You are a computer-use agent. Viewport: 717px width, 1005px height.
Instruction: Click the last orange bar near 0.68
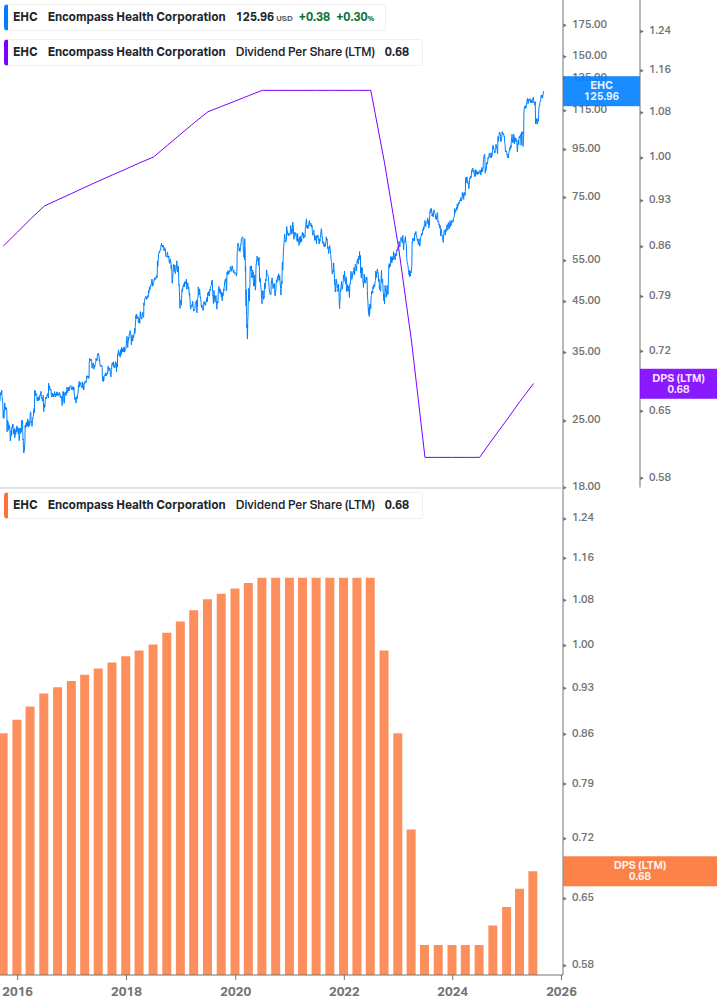pos(532,922)
